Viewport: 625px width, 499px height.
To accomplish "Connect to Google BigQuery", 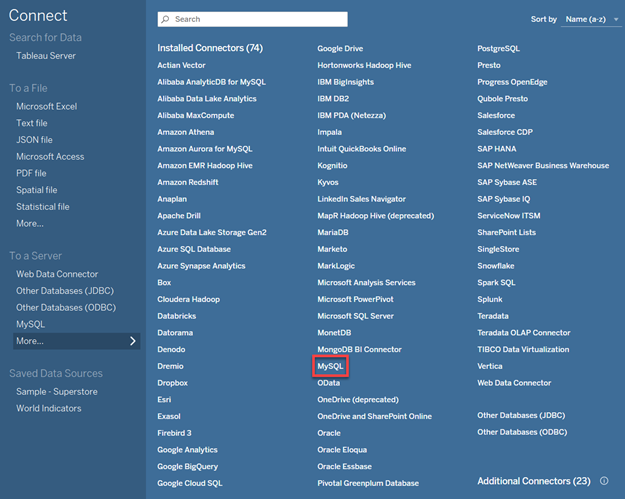I will click(x=187, y=467).
